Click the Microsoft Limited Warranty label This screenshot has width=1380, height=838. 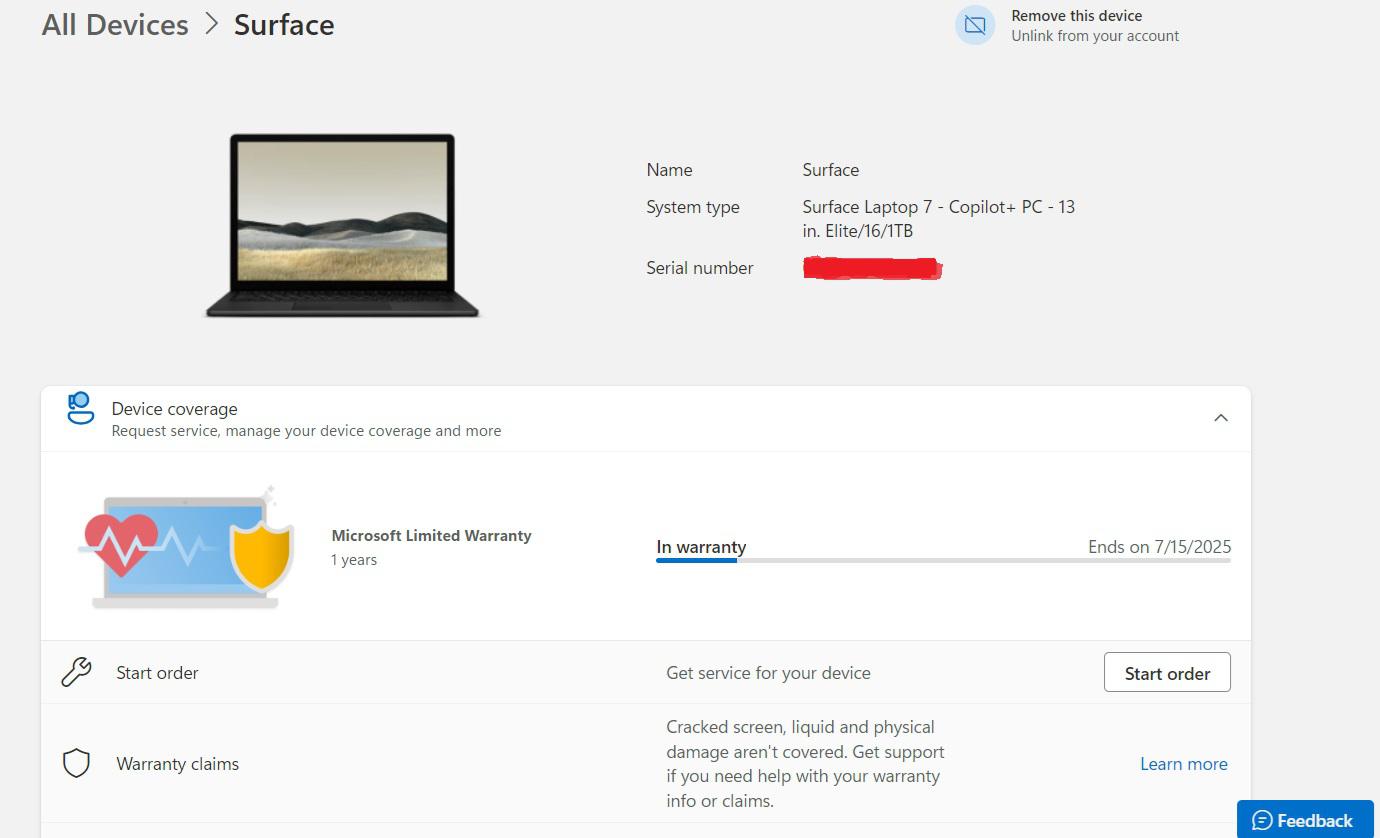coord(431,536)
